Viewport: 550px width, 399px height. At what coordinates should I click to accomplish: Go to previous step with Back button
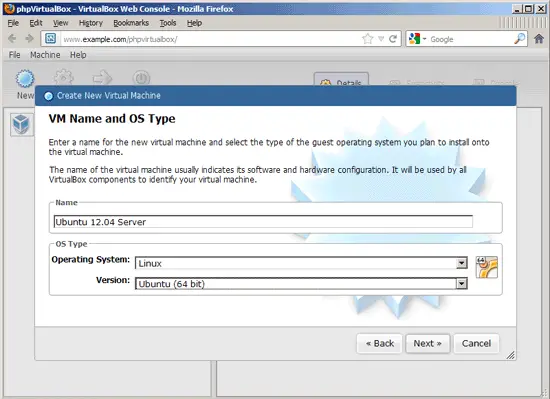pyautogui.click(x=380, y=344)
